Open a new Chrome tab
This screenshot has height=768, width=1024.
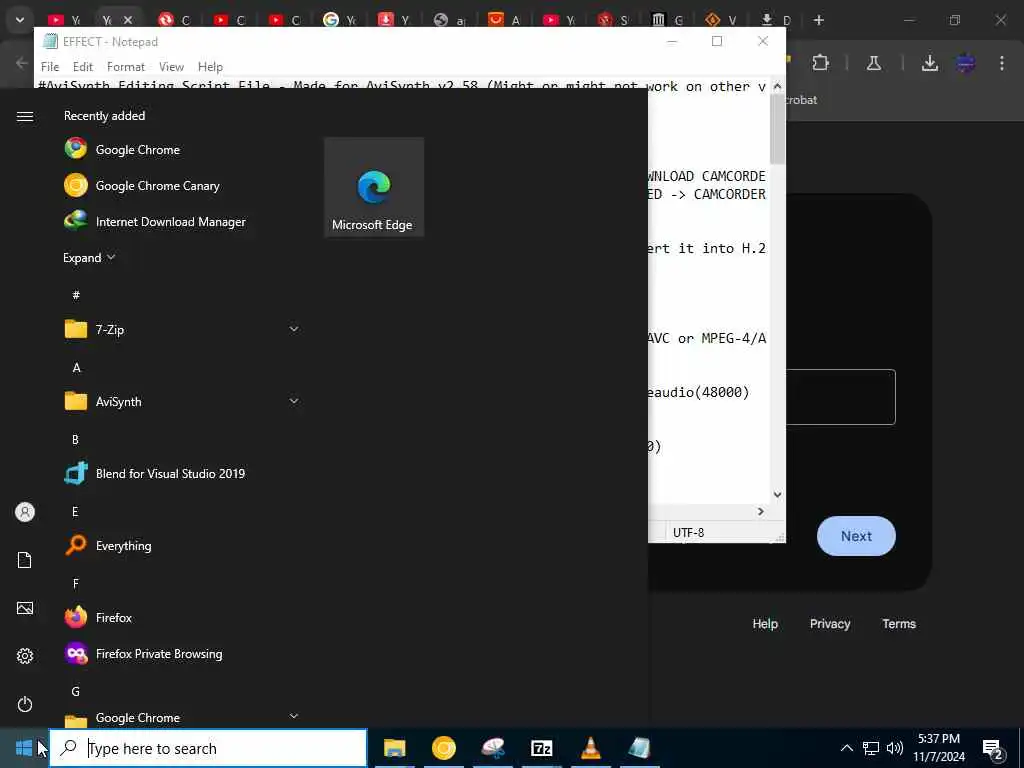pos(818,20)
